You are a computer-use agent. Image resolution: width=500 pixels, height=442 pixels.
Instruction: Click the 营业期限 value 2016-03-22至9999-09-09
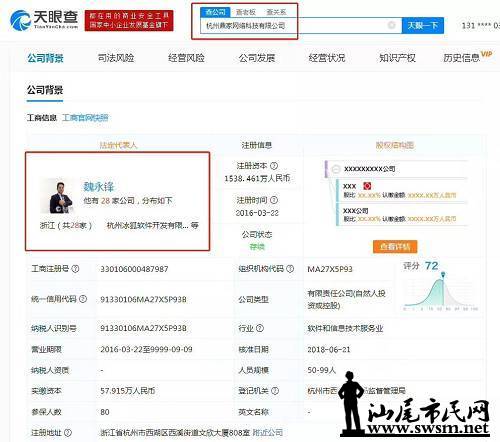pyautogui.click(x=146, y=349)
